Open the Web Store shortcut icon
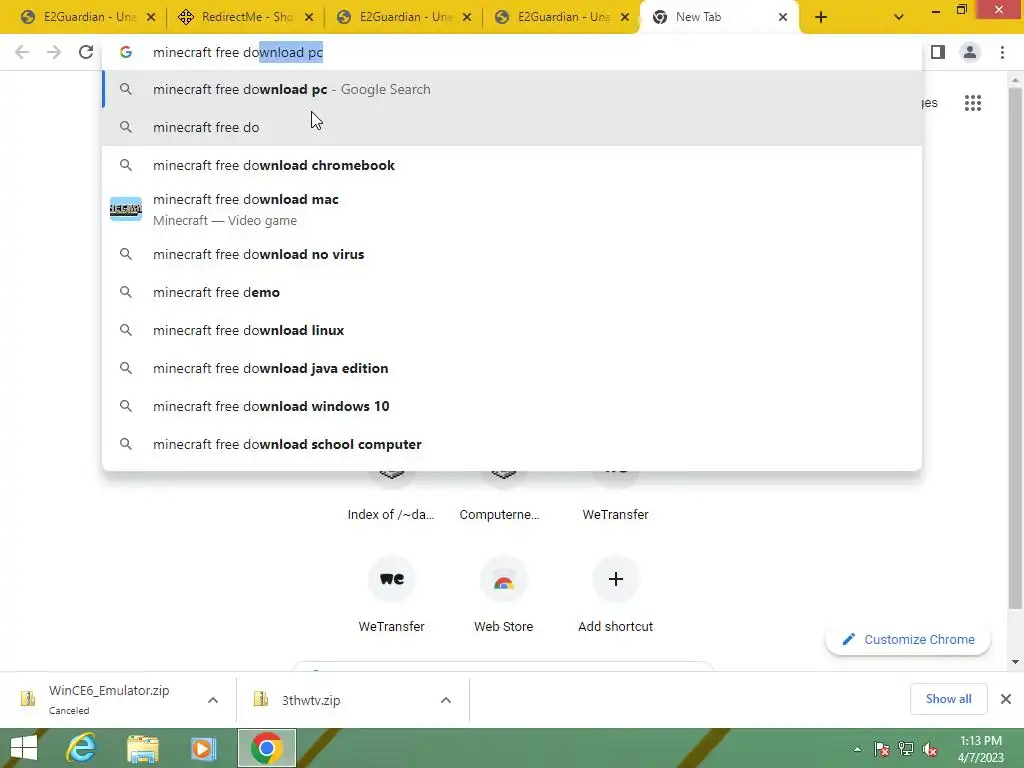 [x=504, y=580]
